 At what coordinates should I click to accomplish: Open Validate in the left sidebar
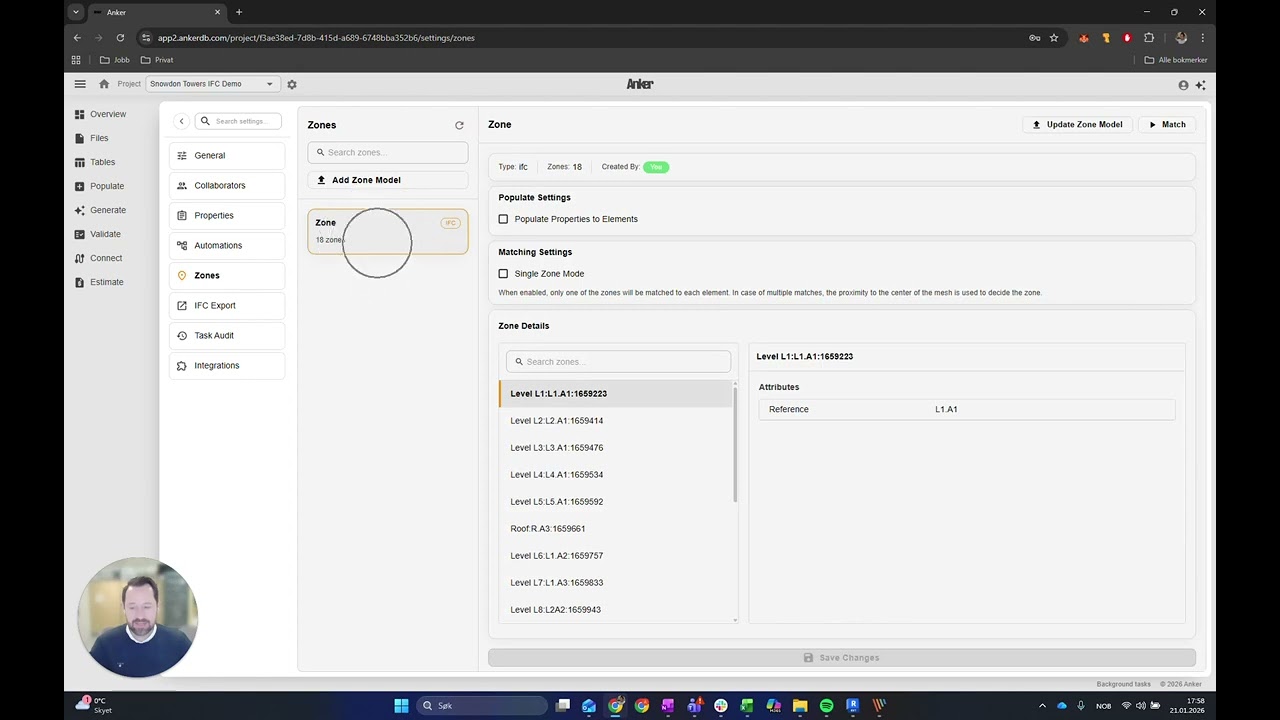click(98, 234)
